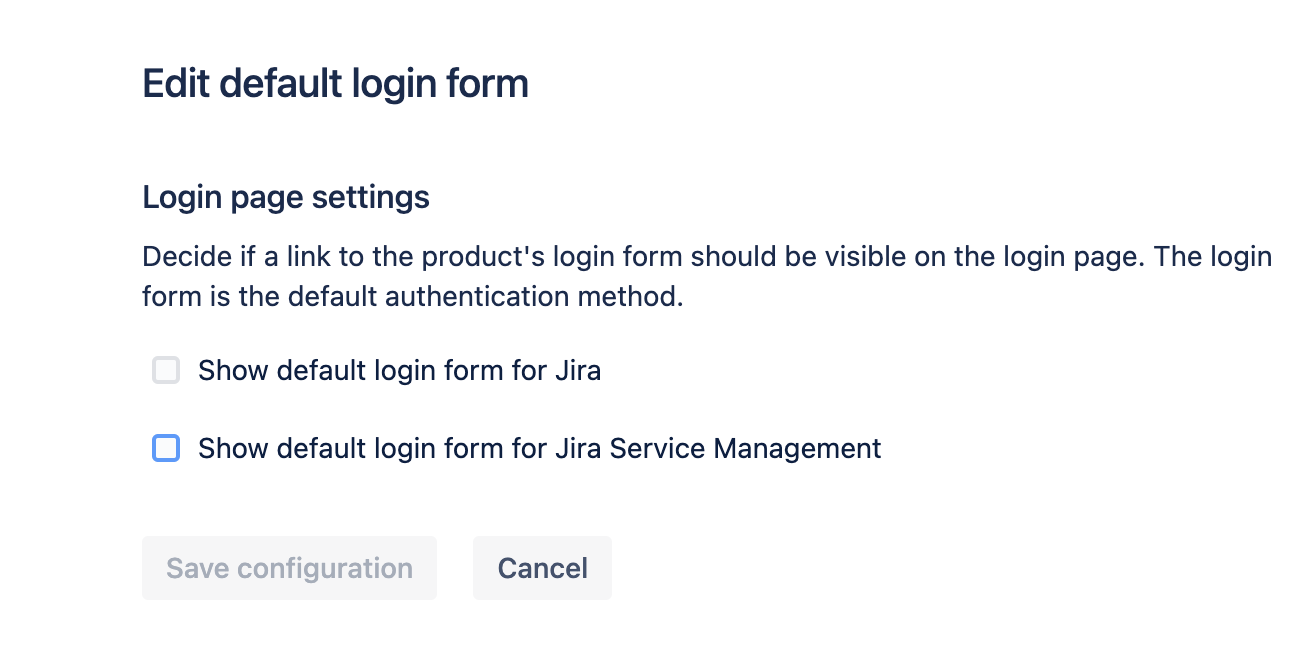The height and width of the screenshot is (652, 1308).
Task: Enable the Jira Service Management login form checkbox
Action: [x=166, y=448]
